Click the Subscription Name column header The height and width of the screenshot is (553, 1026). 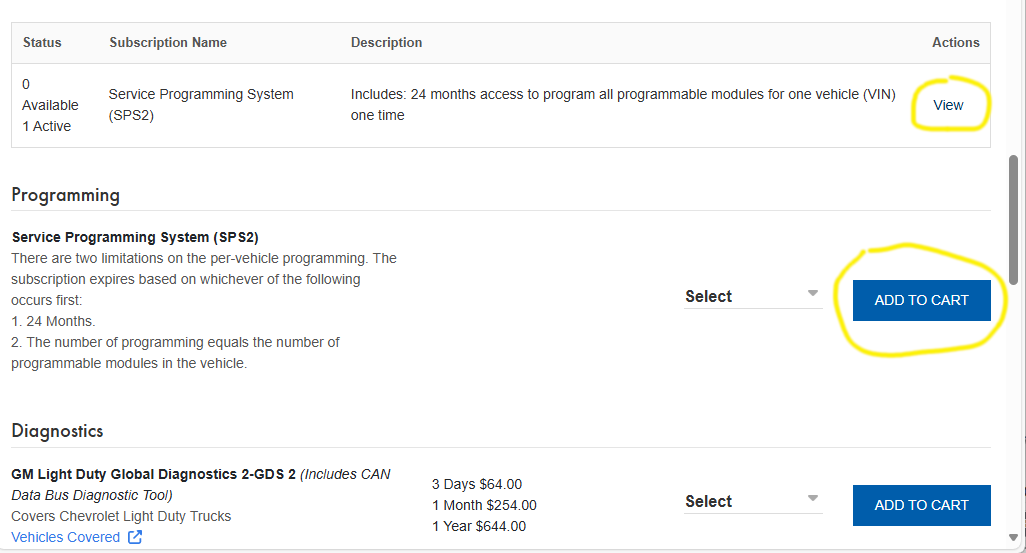pyautogui.click(x=168, y=42)
